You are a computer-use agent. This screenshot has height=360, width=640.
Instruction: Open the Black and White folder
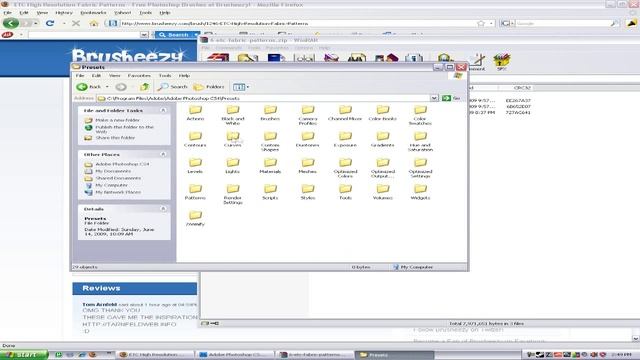coord(233,115)
